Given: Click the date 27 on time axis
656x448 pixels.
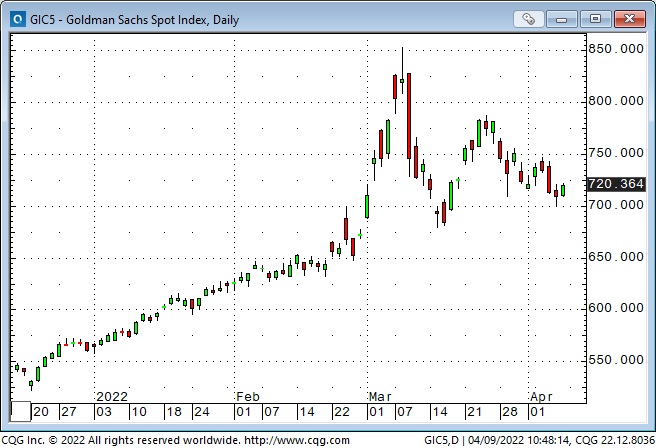Looking at the screenshot, I should click(69, 412).
